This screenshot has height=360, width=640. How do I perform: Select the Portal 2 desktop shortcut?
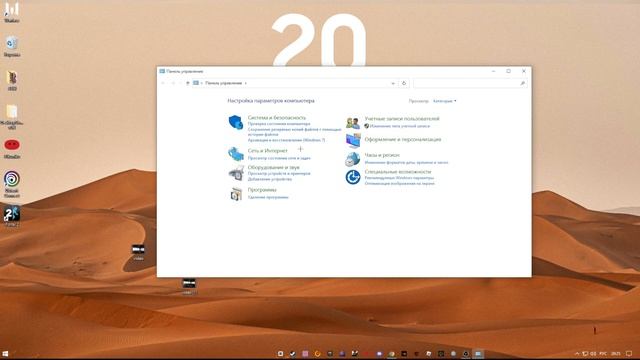point(12,216)
